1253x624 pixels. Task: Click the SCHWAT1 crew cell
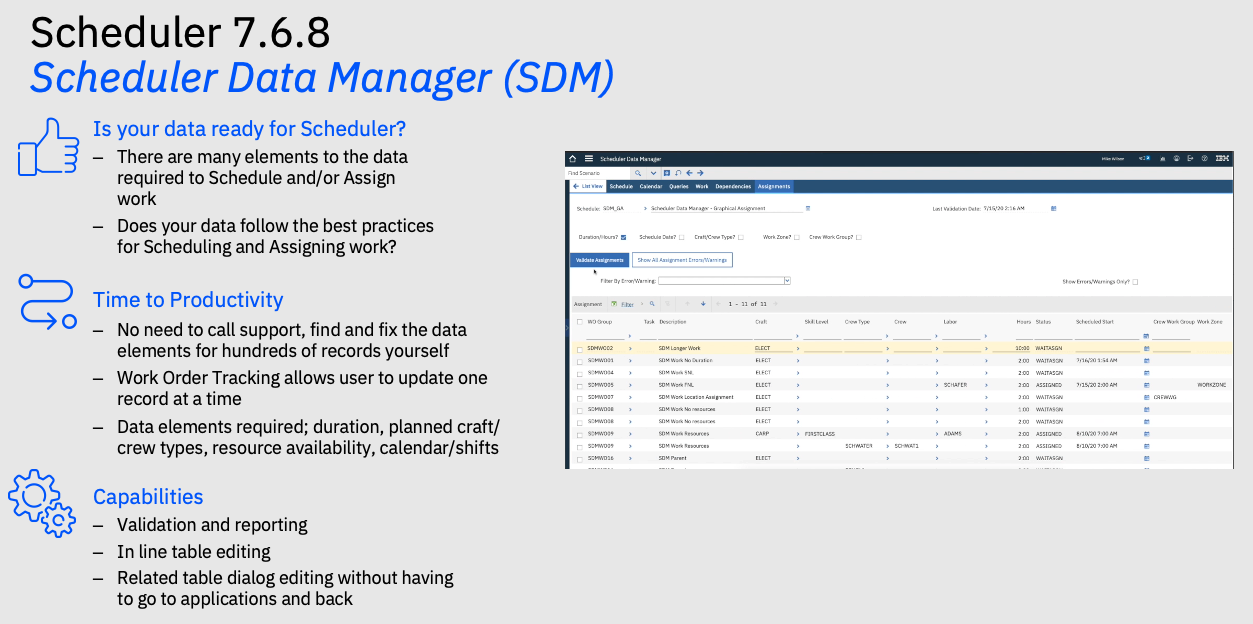pyautogui.click(x=906, y=446)
